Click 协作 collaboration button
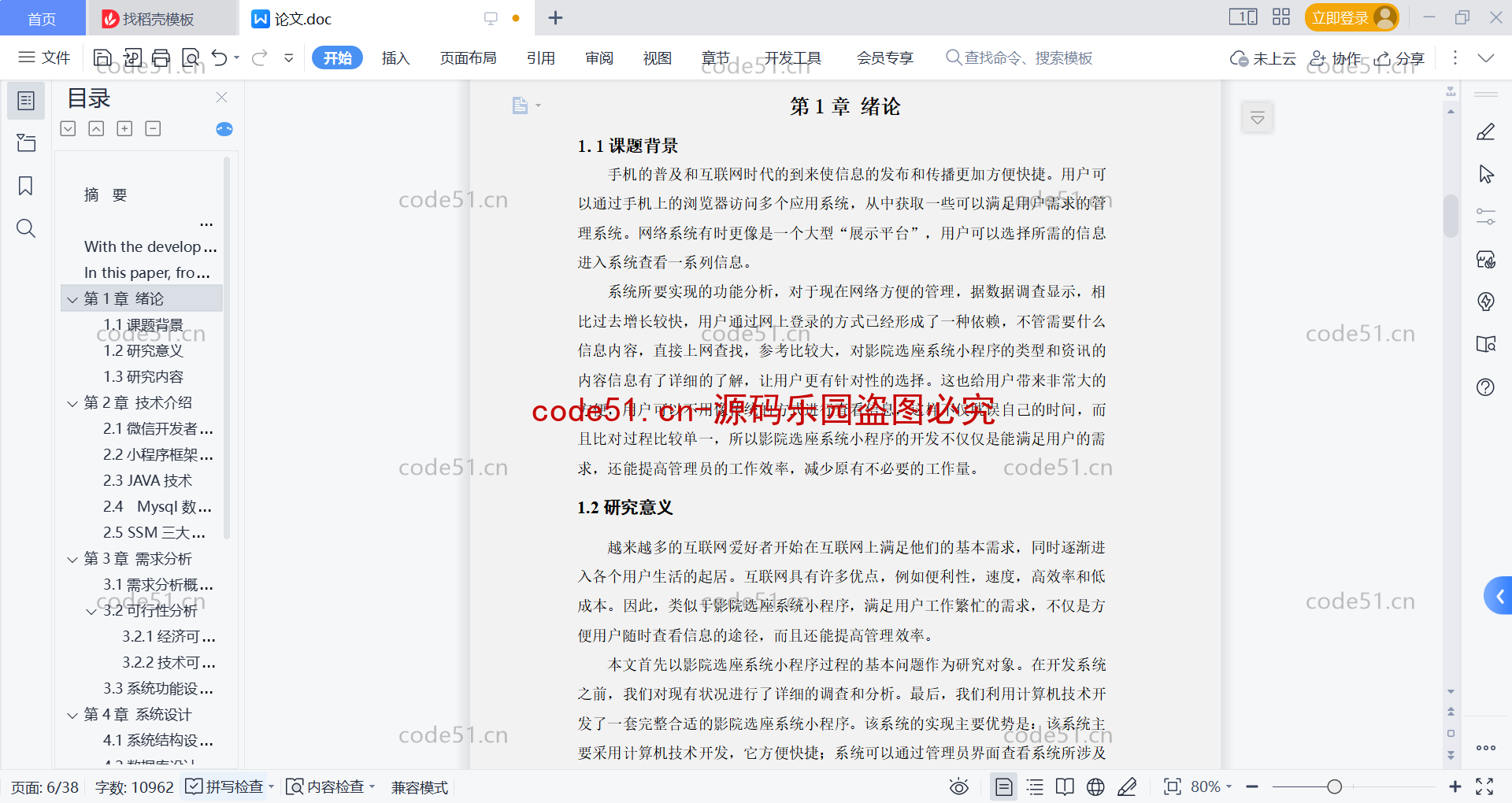 click(1336, 58)
